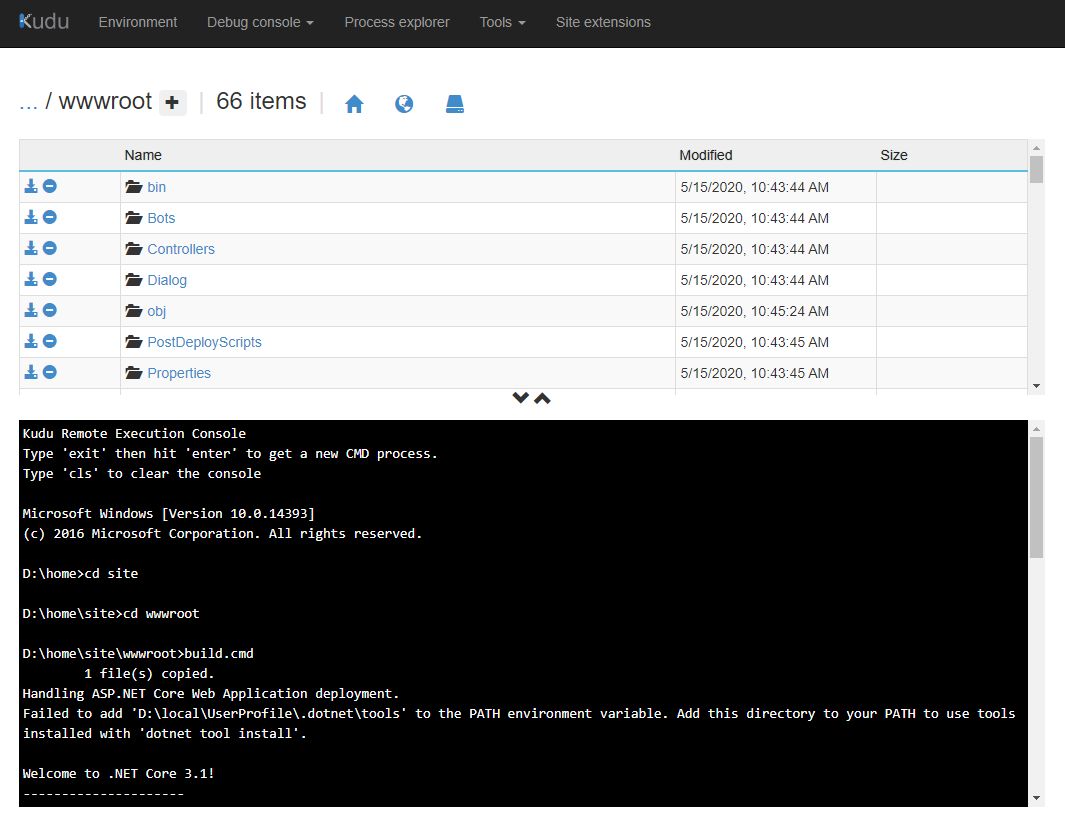
Task: Download the obj folder
Action: (x=31, y=310)
